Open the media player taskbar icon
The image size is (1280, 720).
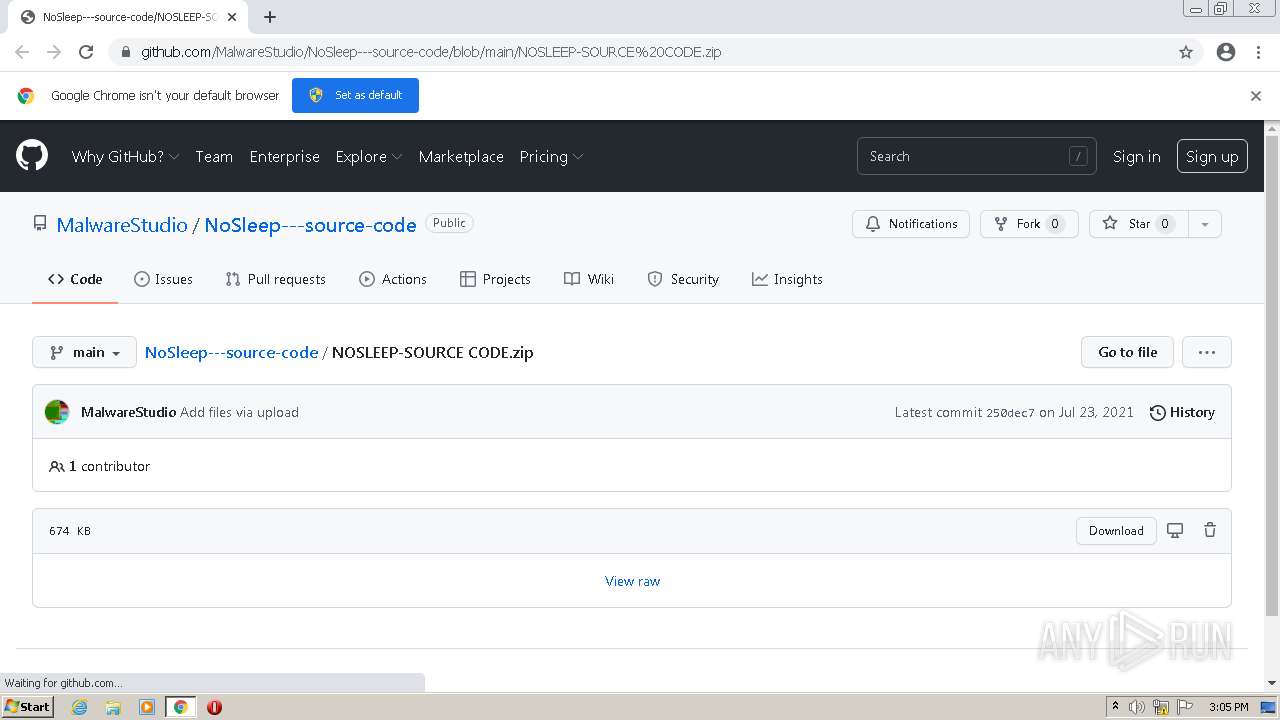pyautogui.click(x=147, y=707)
